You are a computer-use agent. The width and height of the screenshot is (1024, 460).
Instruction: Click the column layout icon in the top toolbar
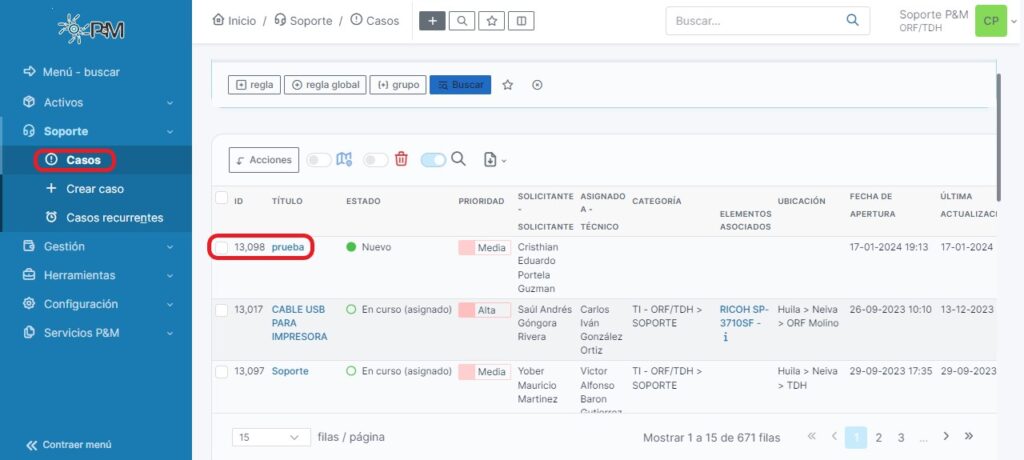520,21
